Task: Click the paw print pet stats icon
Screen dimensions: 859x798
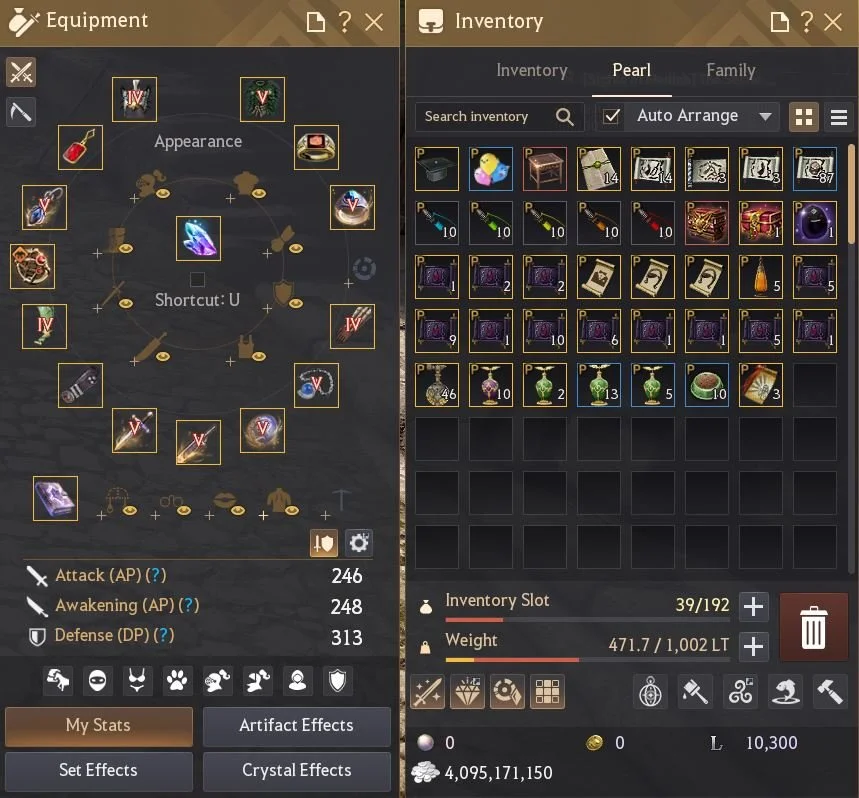Action: 177,681
